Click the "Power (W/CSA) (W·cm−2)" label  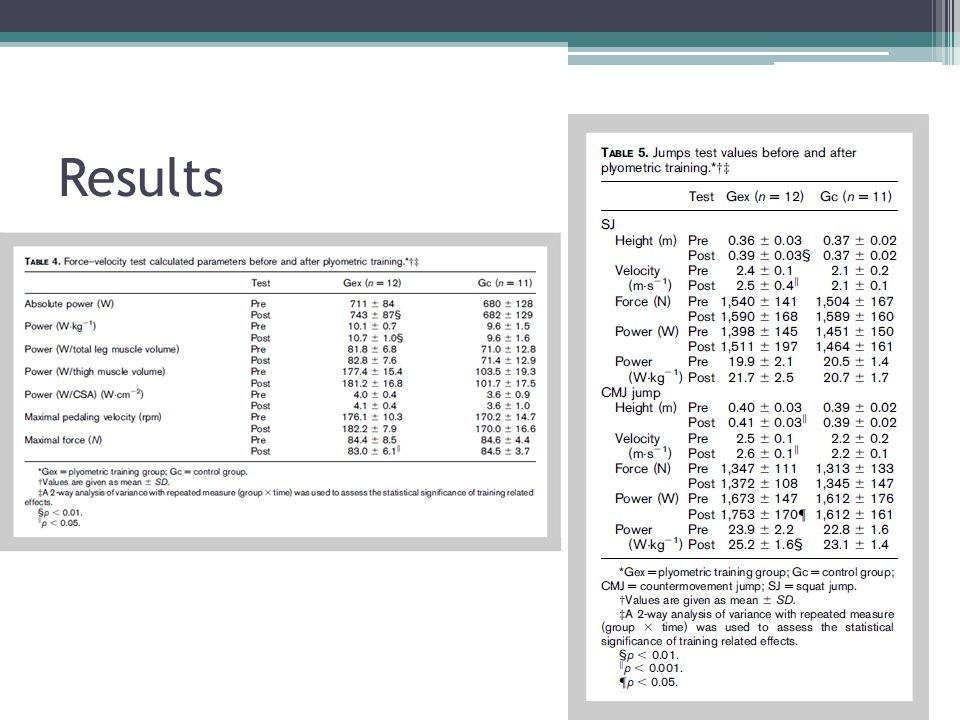click(x=84, y=394)
